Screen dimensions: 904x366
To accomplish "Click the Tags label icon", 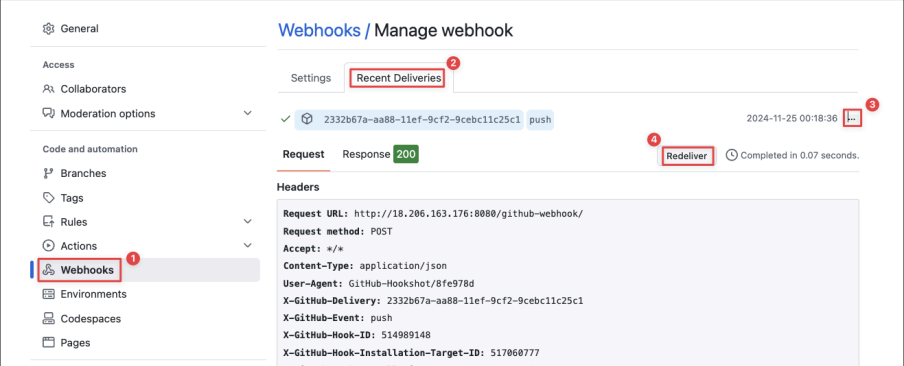I will (49, 198).
